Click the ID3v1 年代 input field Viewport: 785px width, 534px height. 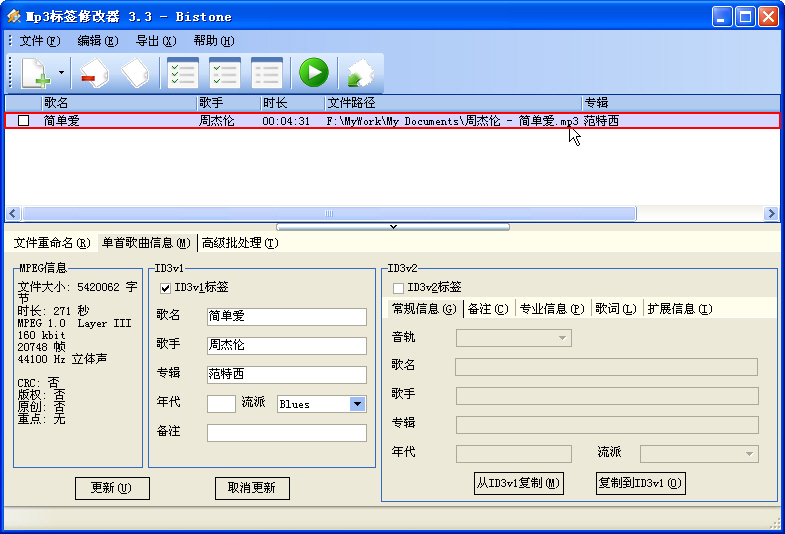[x=221, y=404]
